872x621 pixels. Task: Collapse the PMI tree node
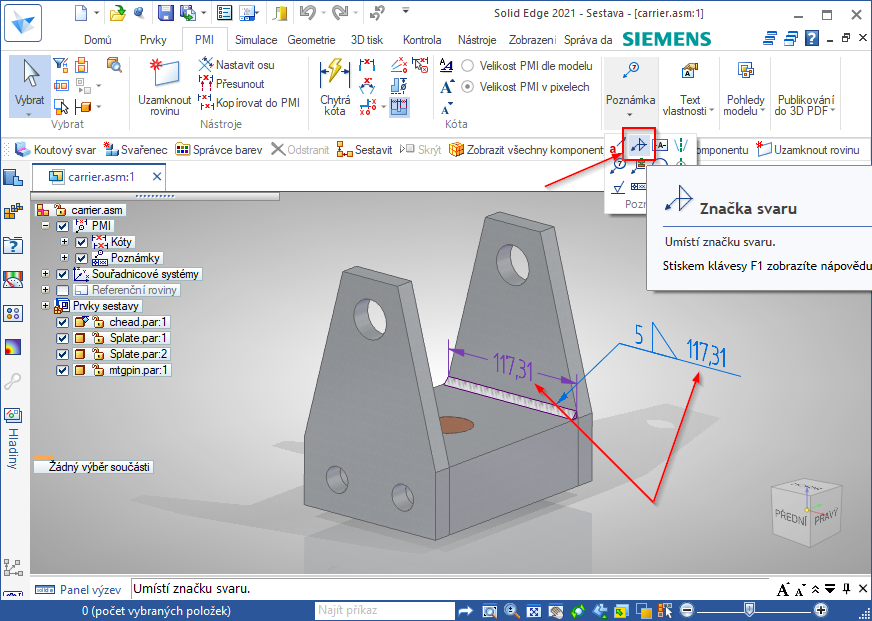click(x=46, y=226)
